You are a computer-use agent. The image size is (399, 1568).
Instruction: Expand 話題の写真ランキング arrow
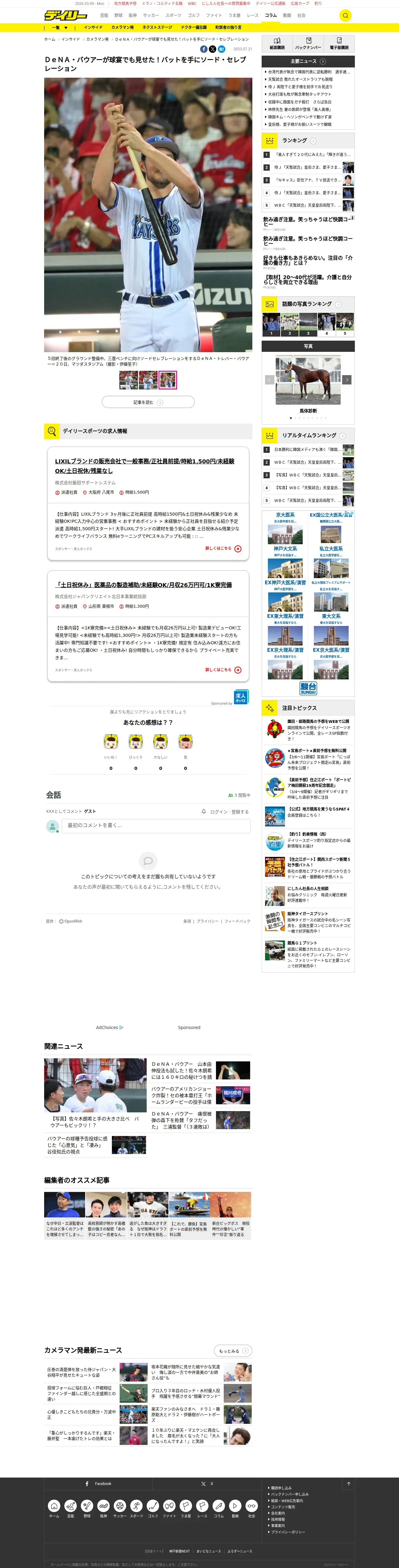click(x=338, y=304)
